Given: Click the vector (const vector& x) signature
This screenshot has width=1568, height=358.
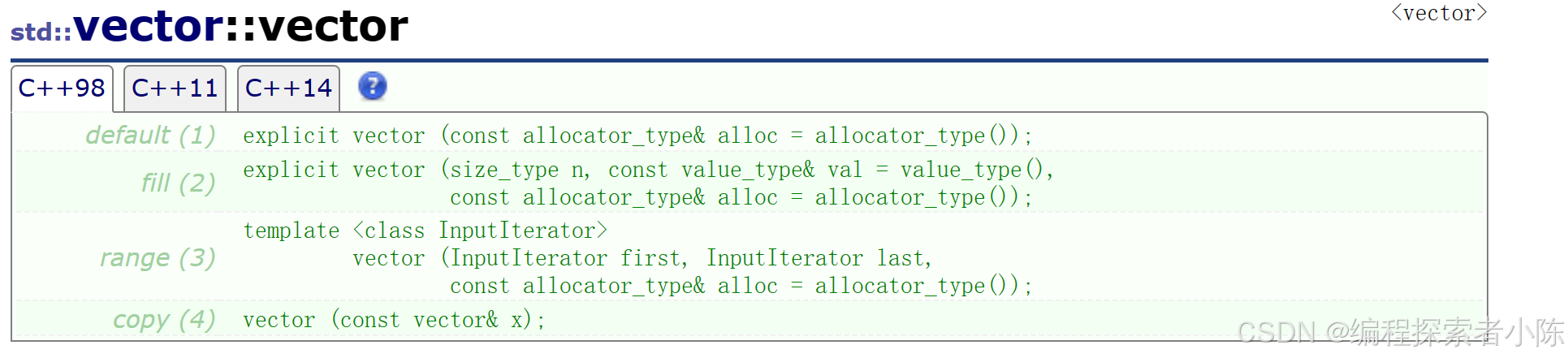Looking at the screenshot, I should point(394,320).
